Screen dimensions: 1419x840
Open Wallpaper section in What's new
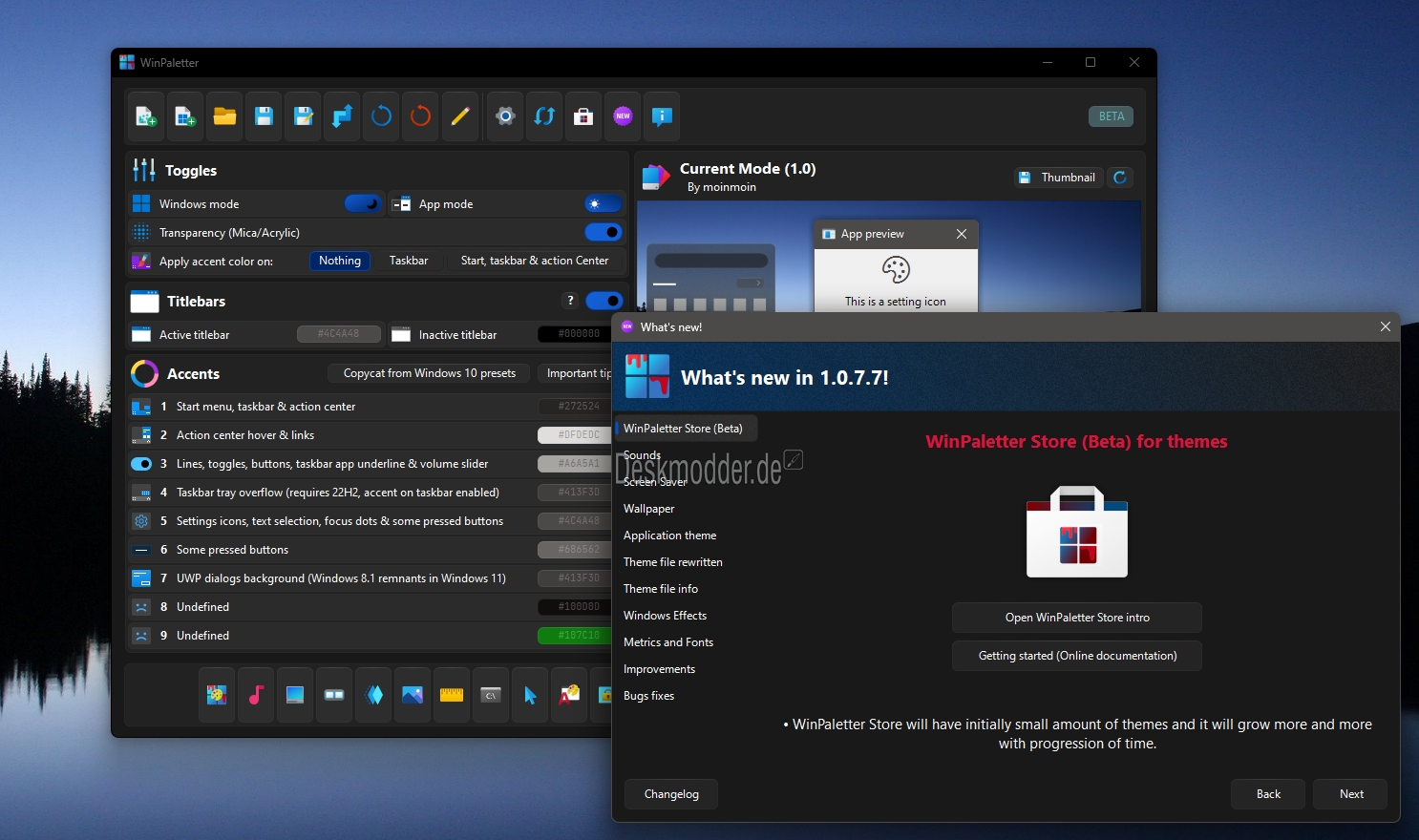point(649,509)
